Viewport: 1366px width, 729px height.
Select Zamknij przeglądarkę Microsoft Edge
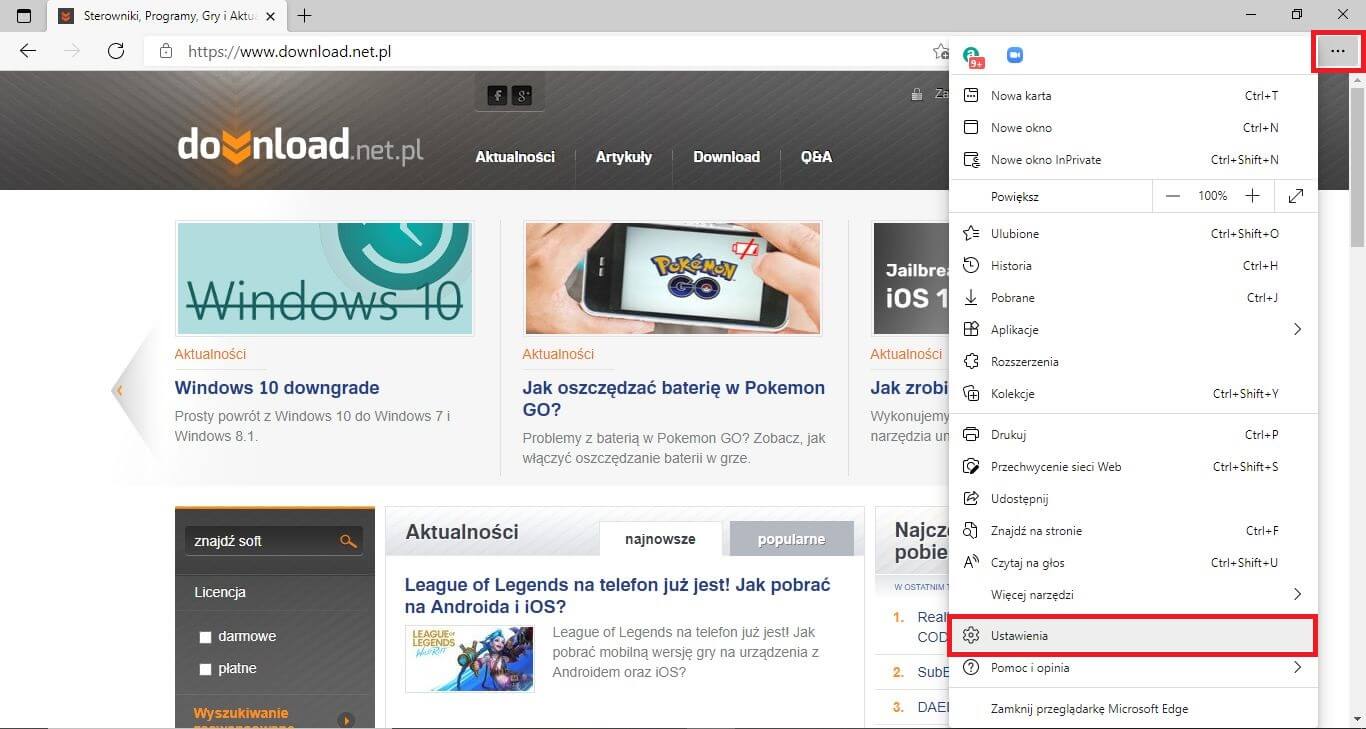(x=1133, y=709)
